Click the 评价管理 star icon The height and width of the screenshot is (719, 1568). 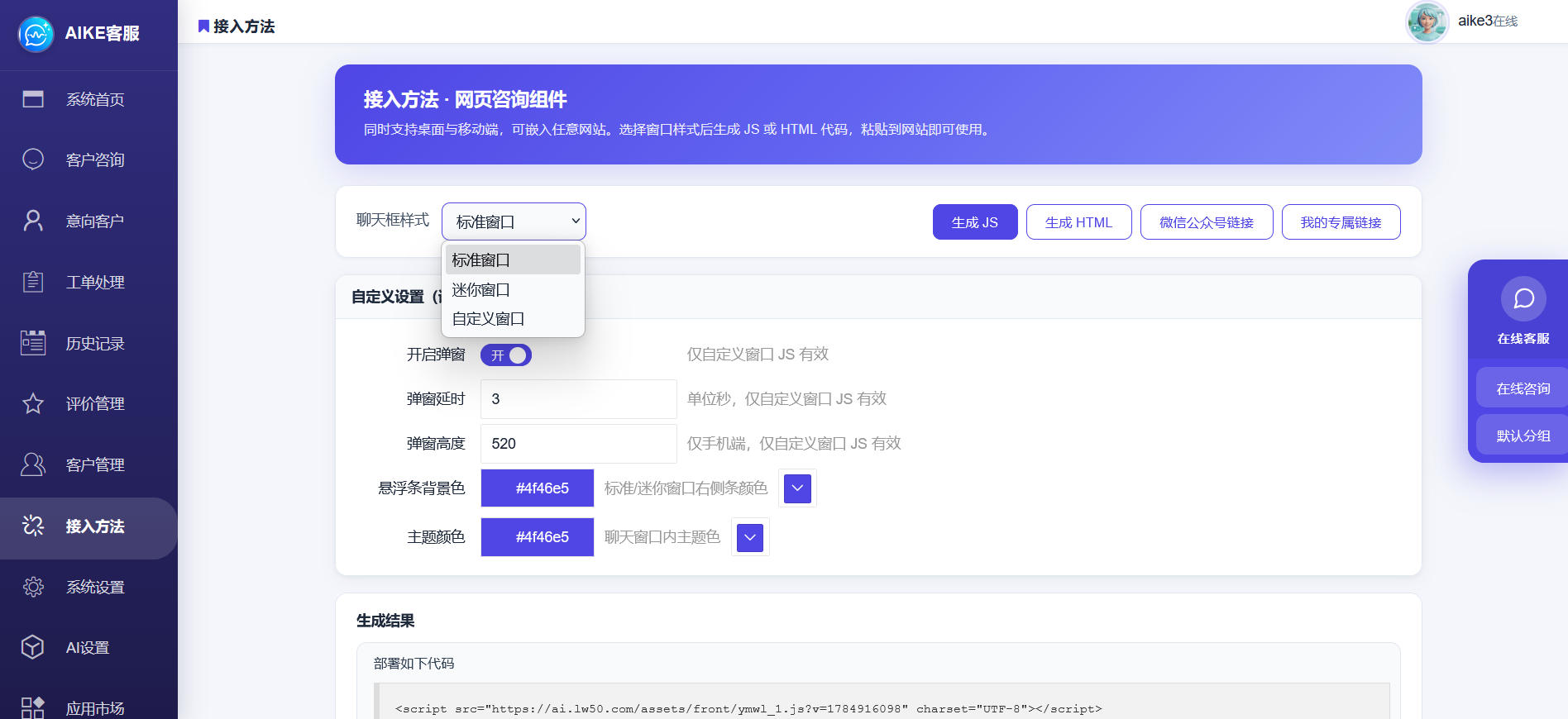(33, 403)
